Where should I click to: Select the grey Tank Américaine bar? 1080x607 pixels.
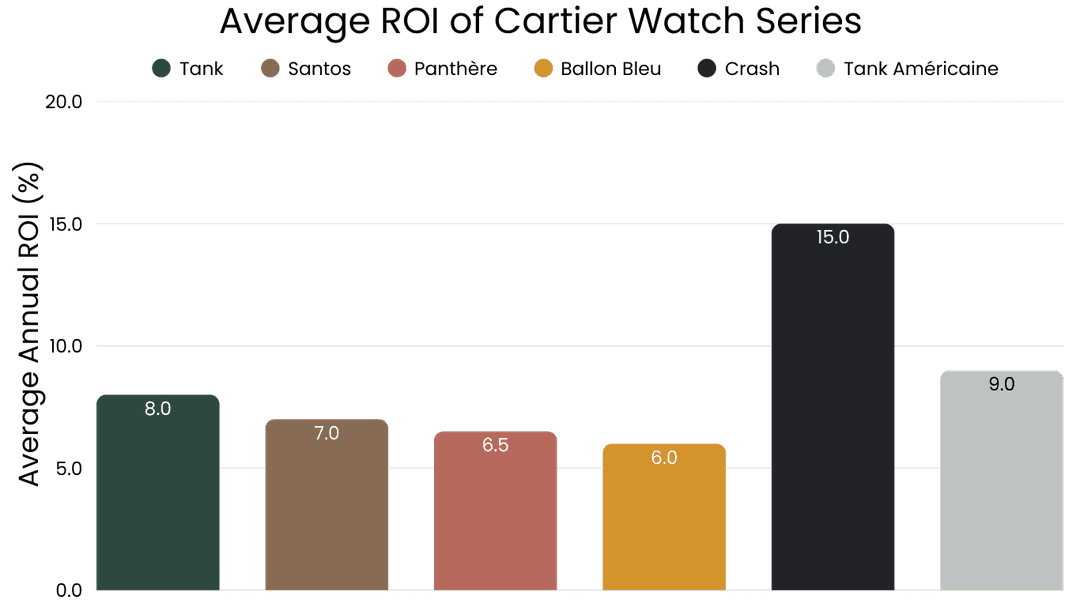click(1001, 480)
